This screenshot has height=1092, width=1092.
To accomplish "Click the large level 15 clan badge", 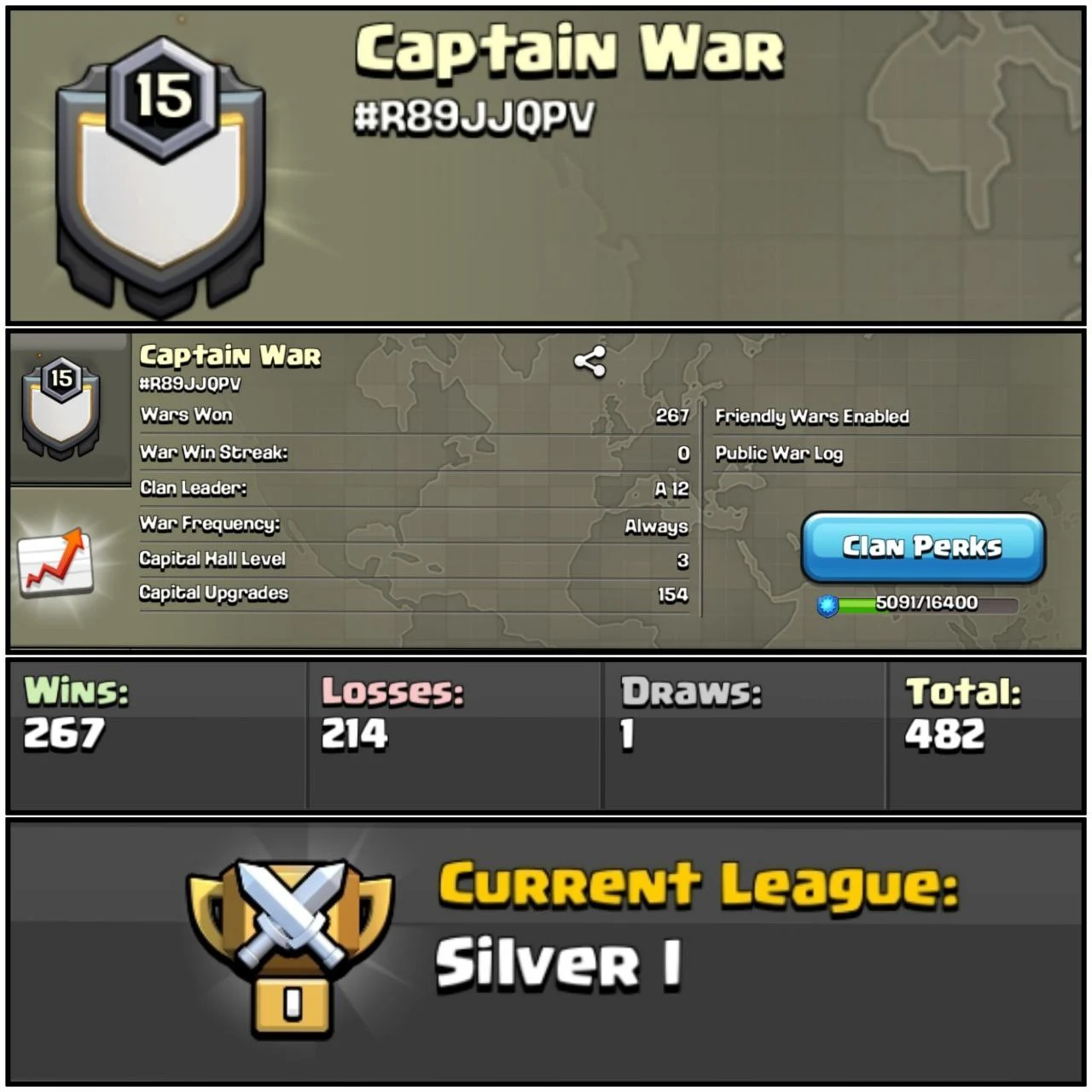I will [x=161, y=173].
